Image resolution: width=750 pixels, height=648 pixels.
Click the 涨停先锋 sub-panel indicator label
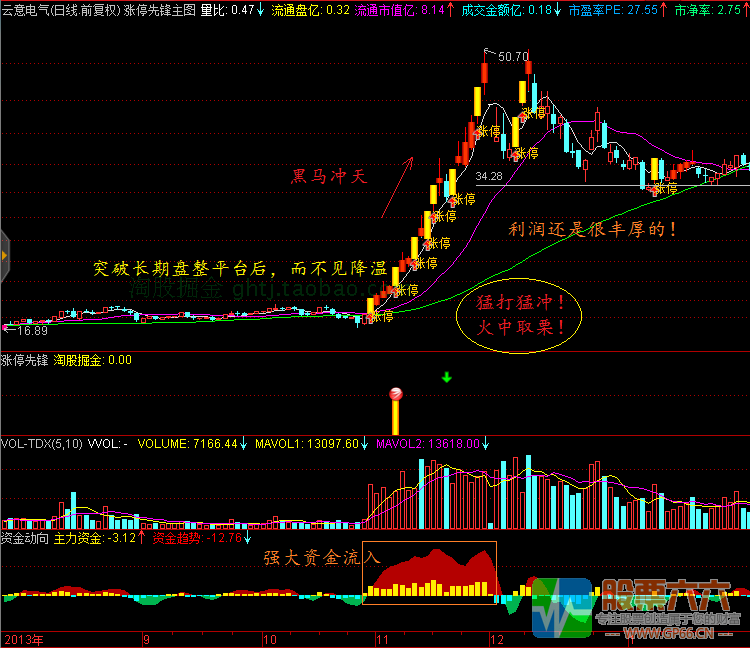(x=24, y=360)
